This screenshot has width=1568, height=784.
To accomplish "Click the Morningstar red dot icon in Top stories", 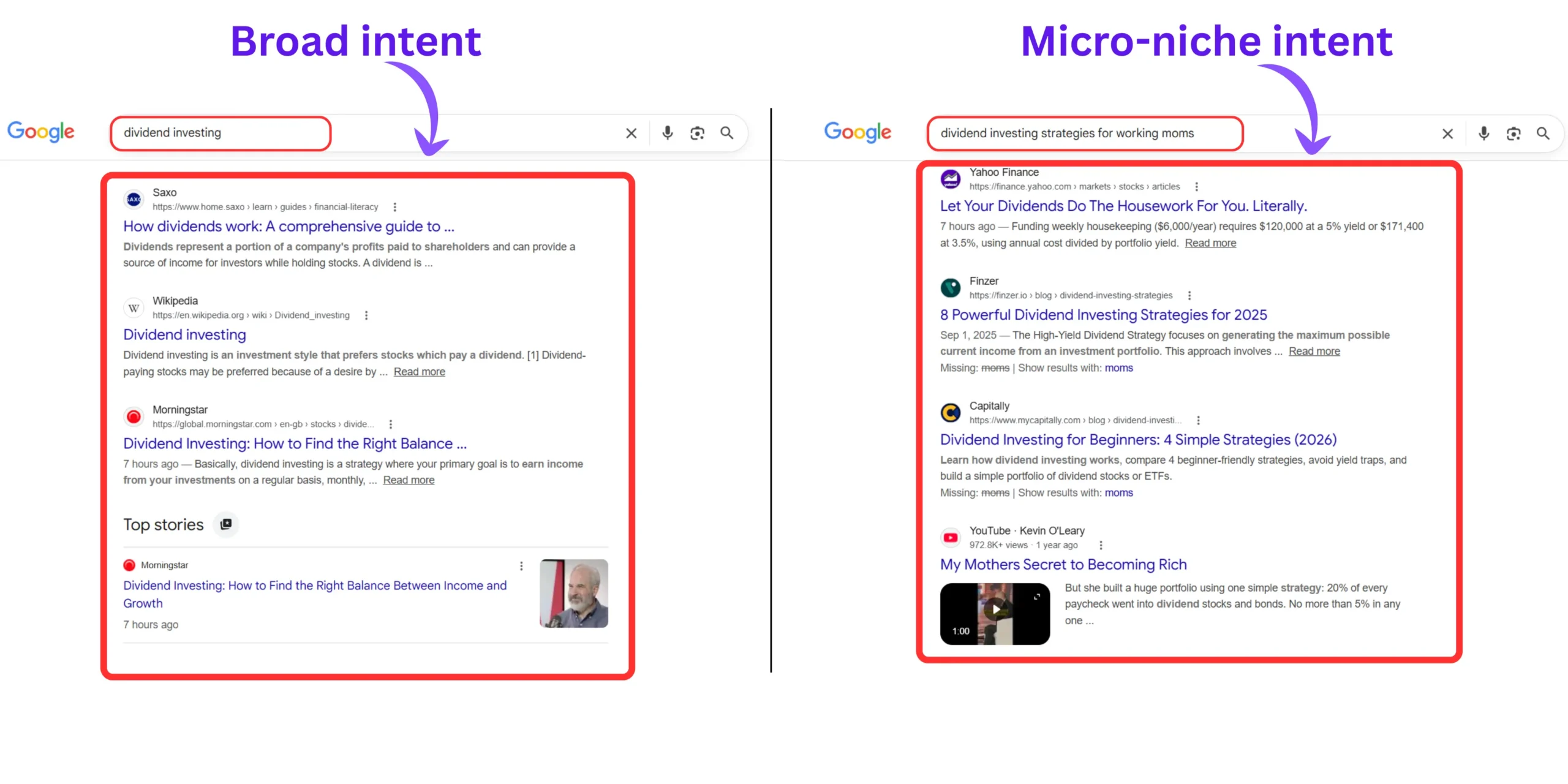I will (129, 565).
